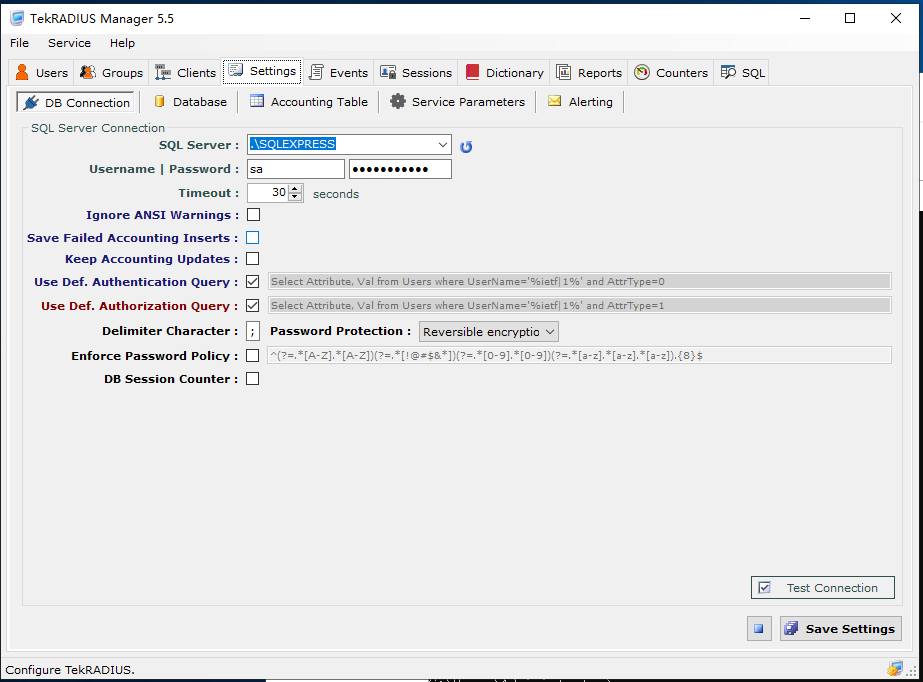Uncheck Use Def. Authorization Query
The image size is (923, 682).
[253, 306]
